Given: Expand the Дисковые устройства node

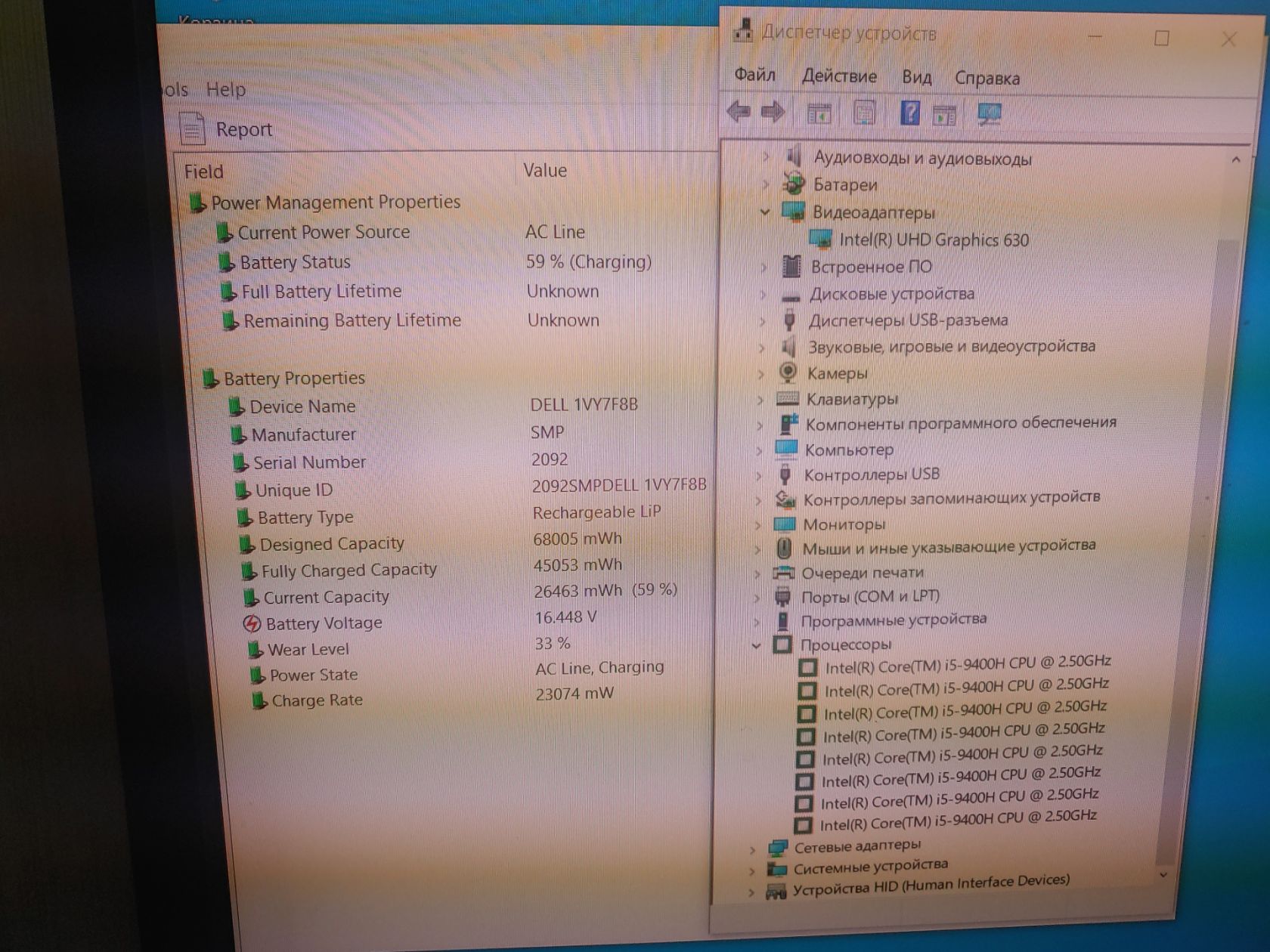Looking at the screenshot, I should 763,294.
